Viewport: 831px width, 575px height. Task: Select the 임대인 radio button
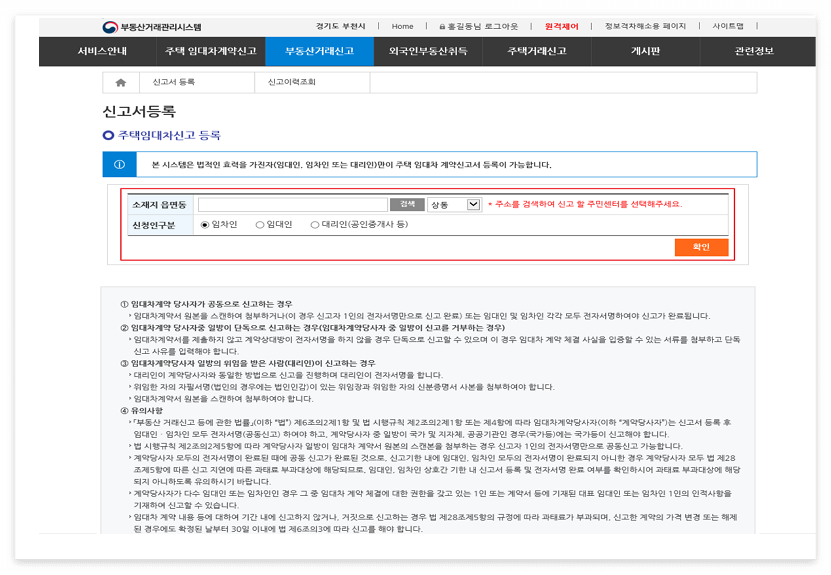tap(260, 225)
